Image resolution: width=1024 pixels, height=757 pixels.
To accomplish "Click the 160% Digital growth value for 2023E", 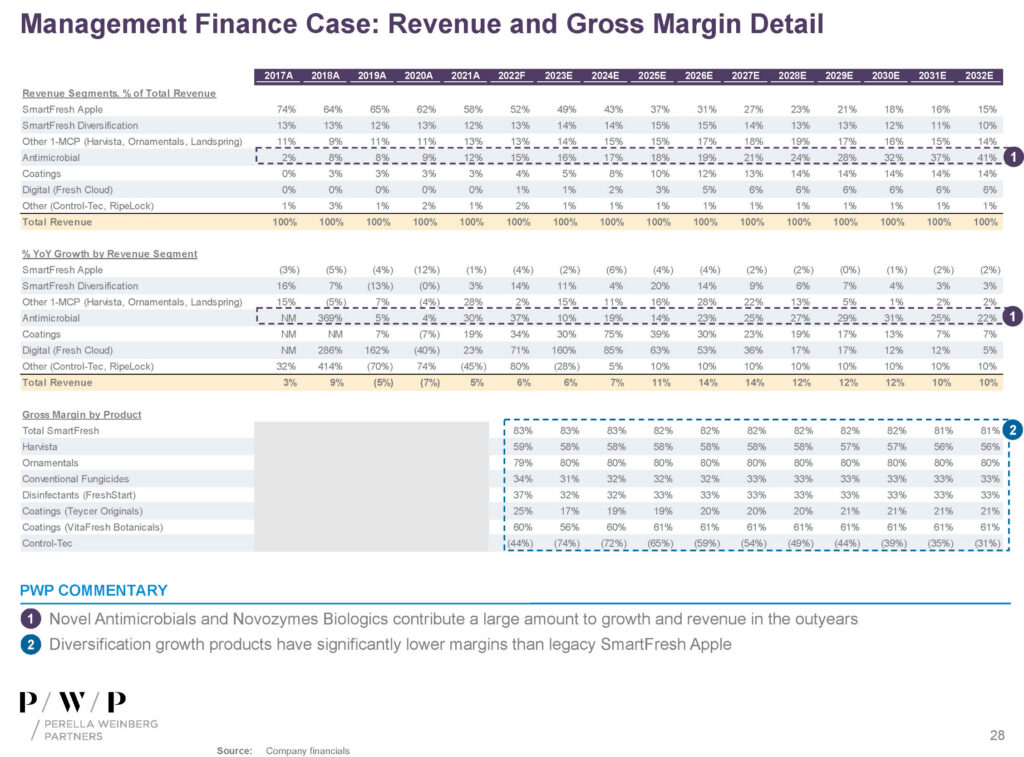I will point(564,351).
